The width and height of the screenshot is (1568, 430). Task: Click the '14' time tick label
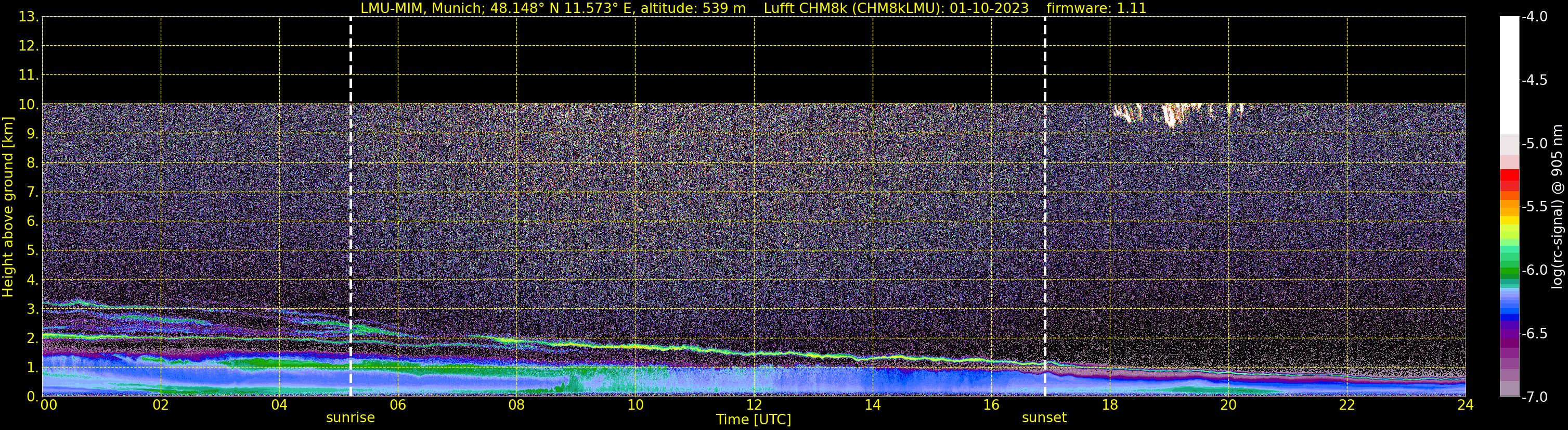(x=872, y=405)
